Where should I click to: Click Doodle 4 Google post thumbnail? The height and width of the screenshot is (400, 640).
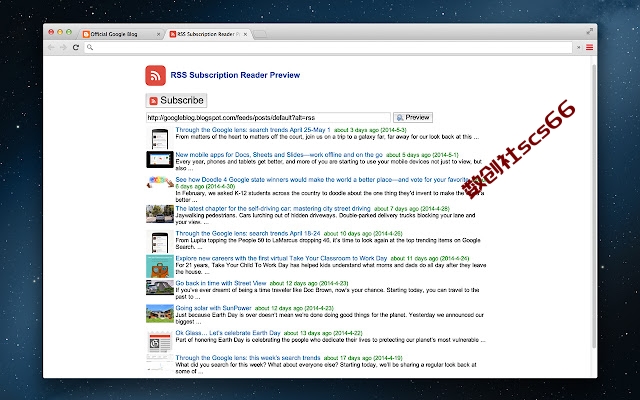click(x=160, y=182)
